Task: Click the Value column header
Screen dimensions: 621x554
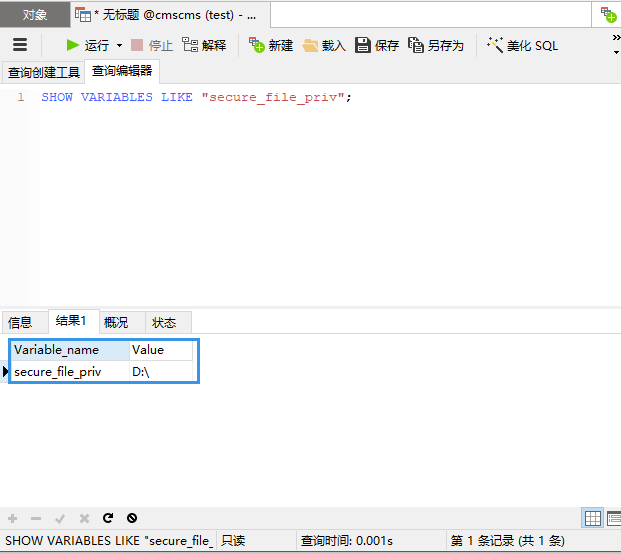Action: tap(160, 350)
